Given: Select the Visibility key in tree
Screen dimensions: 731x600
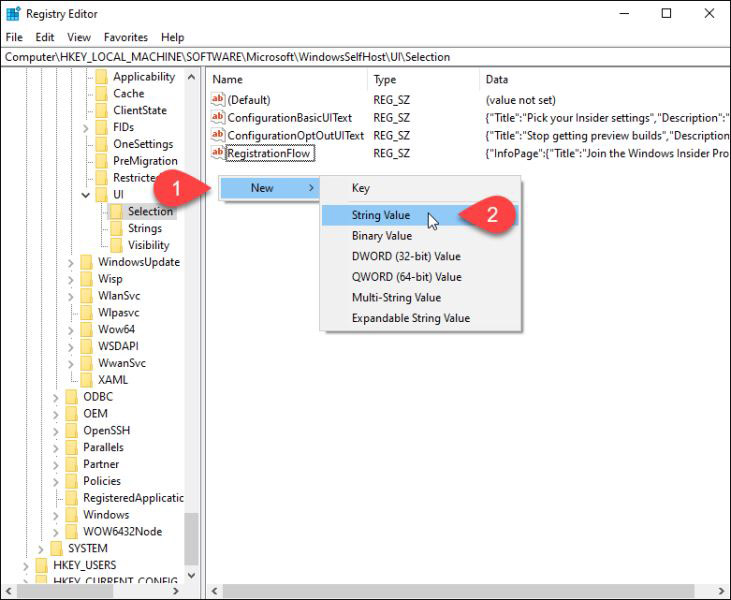Looking at the screenshot, I should [x=148, y=245].
